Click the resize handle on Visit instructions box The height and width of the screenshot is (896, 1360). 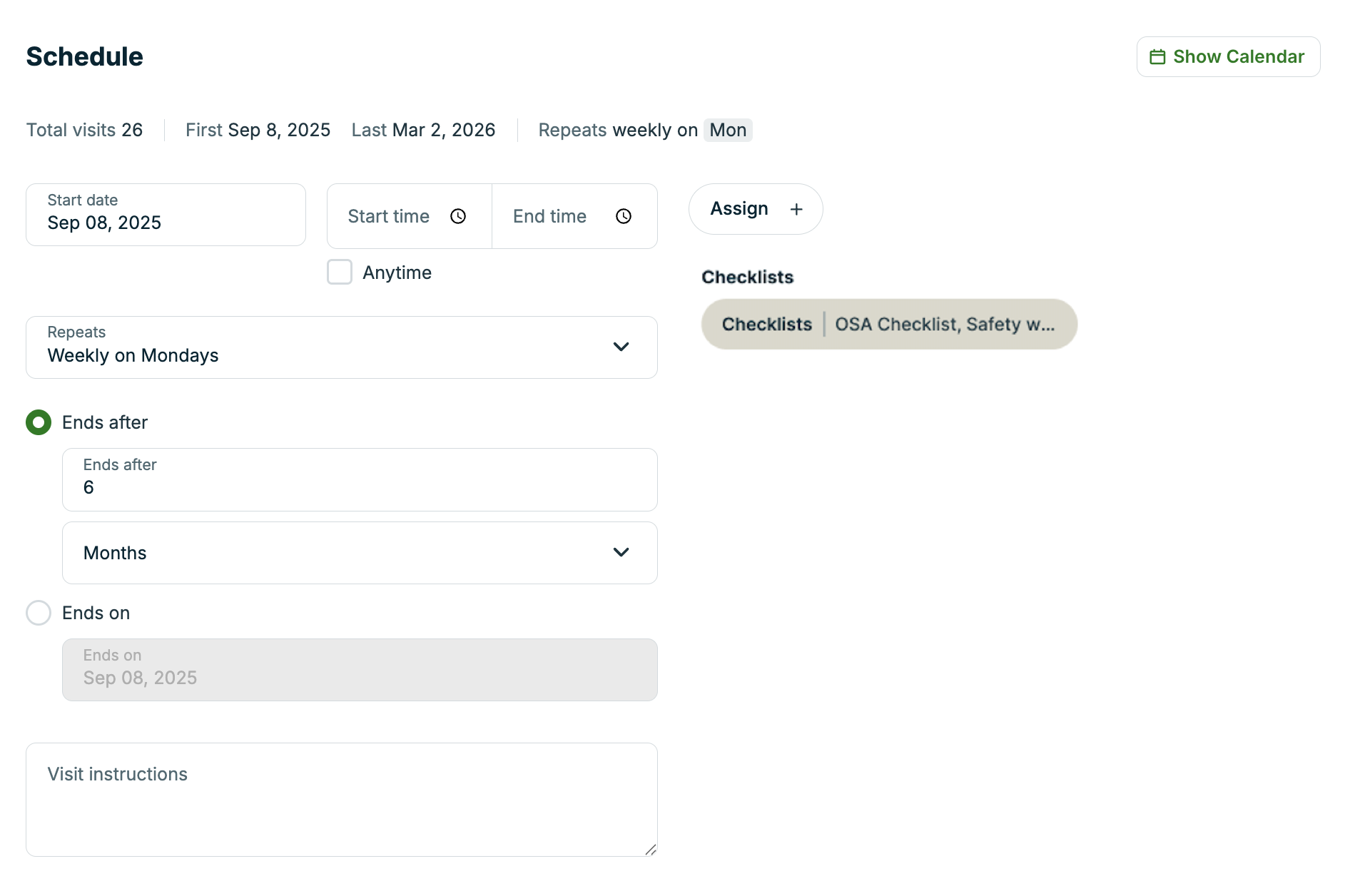(x=651, y=850)
